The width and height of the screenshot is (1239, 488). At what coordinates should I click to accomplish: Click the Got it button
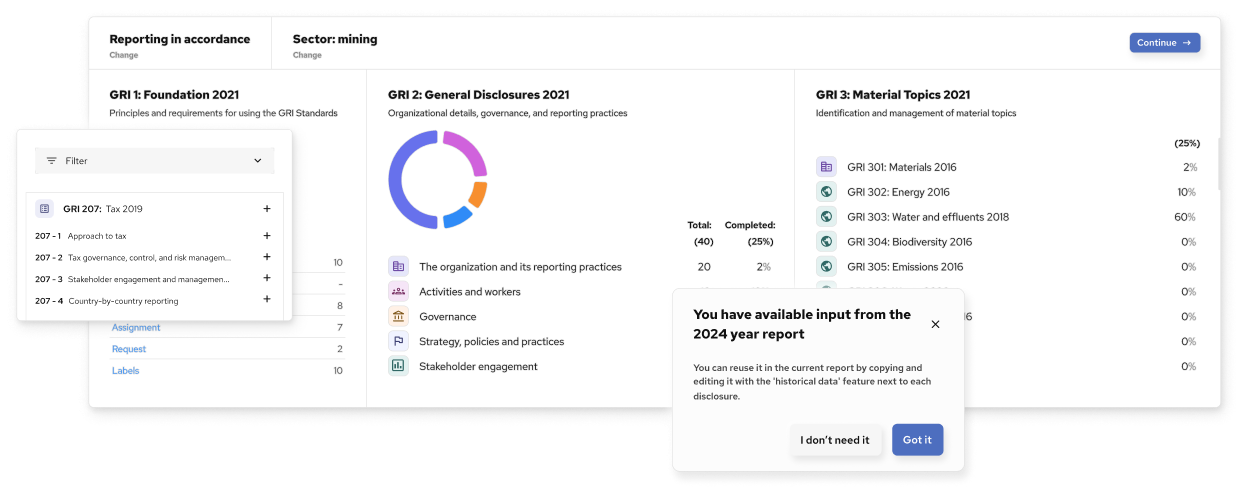click(917, 440)
